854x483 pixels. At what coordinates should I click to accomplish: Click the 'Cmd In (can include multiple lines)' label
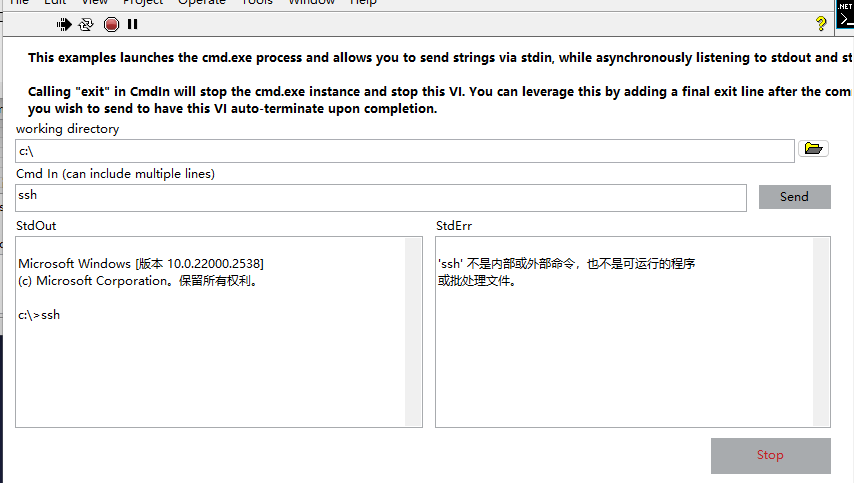click(x=115, y=174)
